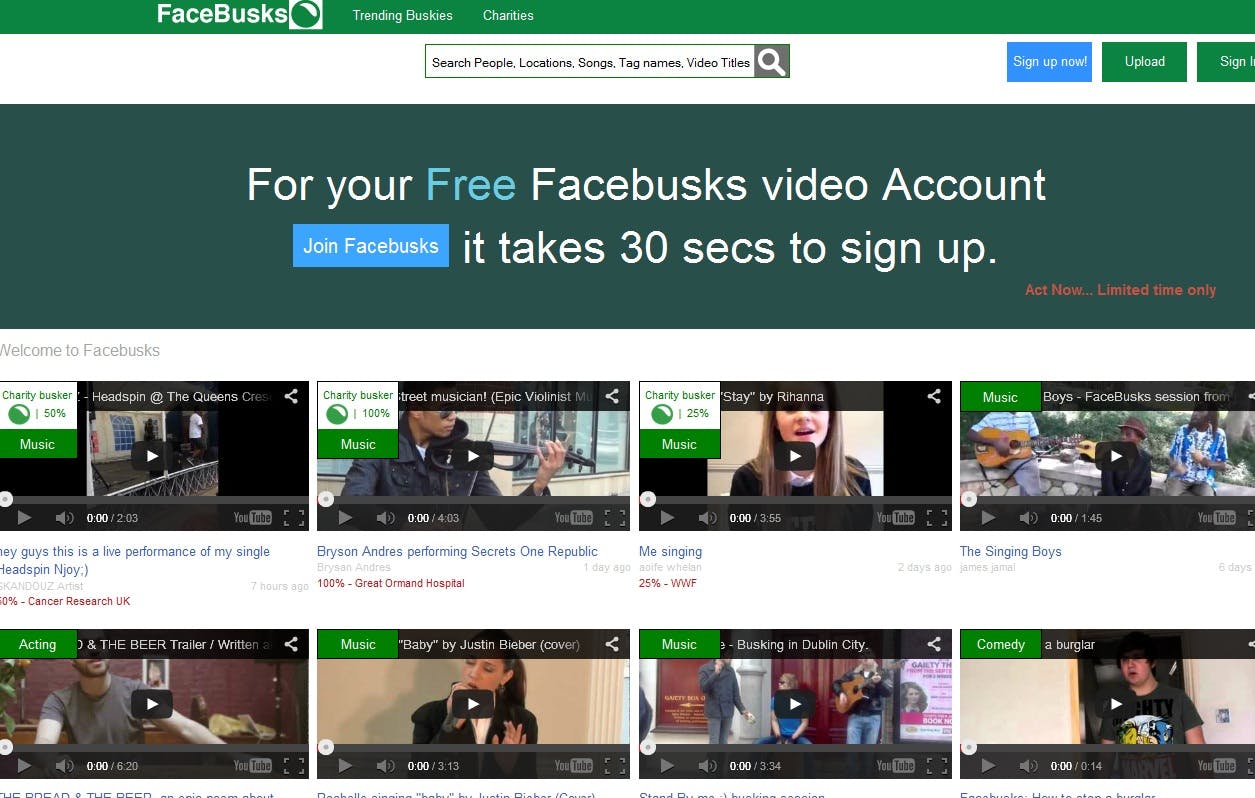Click the Upload button

tap(1144, 61)
